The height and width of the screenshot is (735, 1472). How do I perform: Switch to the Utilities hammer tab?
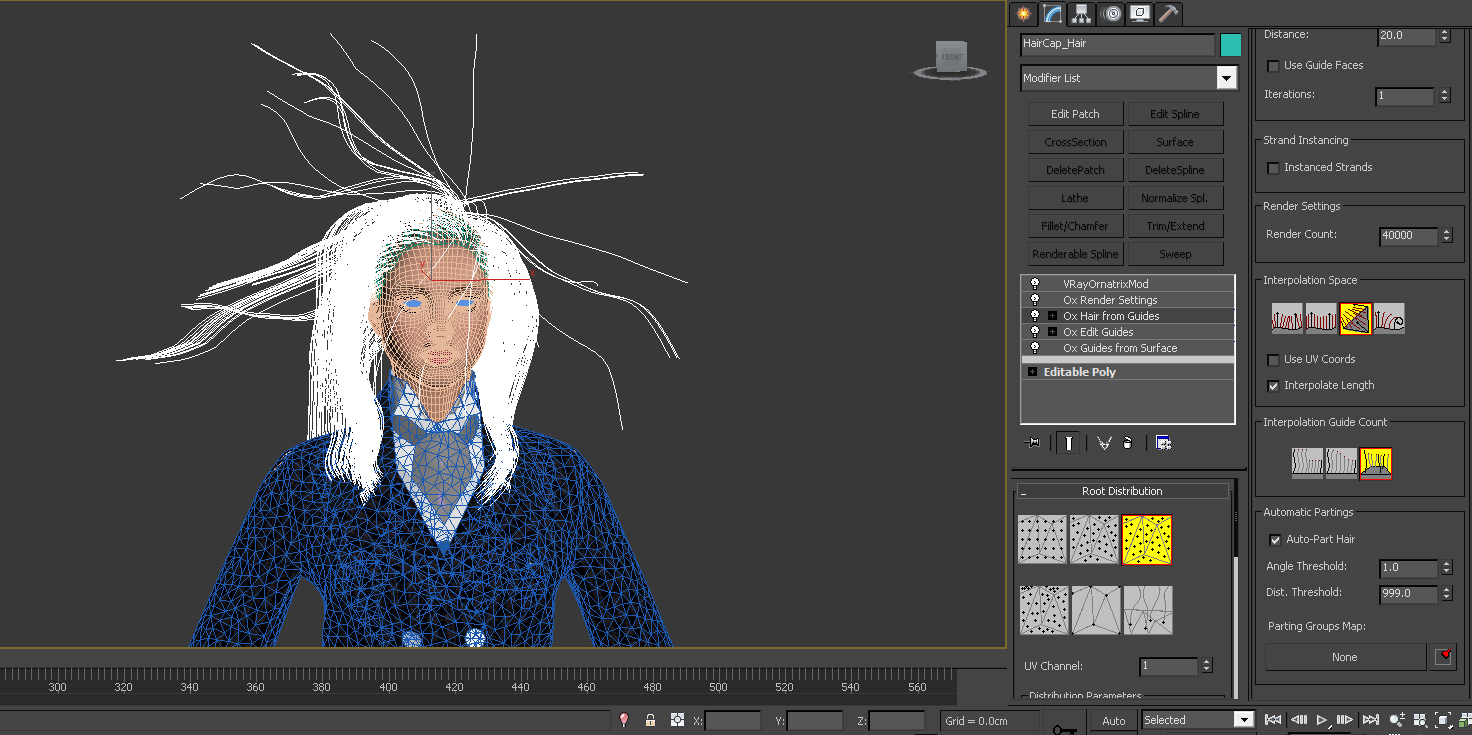coord(1168,14)
